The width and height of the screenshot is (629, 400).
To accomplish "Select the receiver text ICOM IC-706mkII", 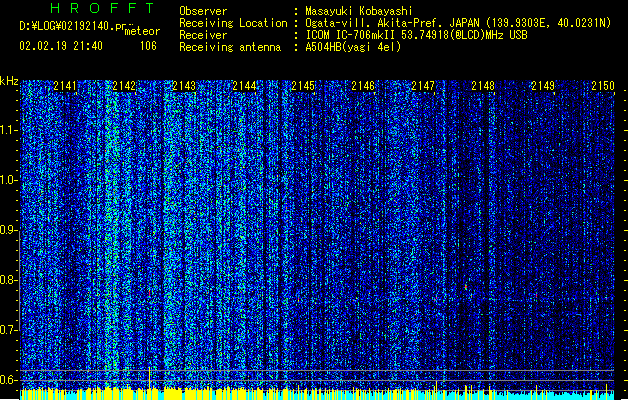I will tap(351, 35).
